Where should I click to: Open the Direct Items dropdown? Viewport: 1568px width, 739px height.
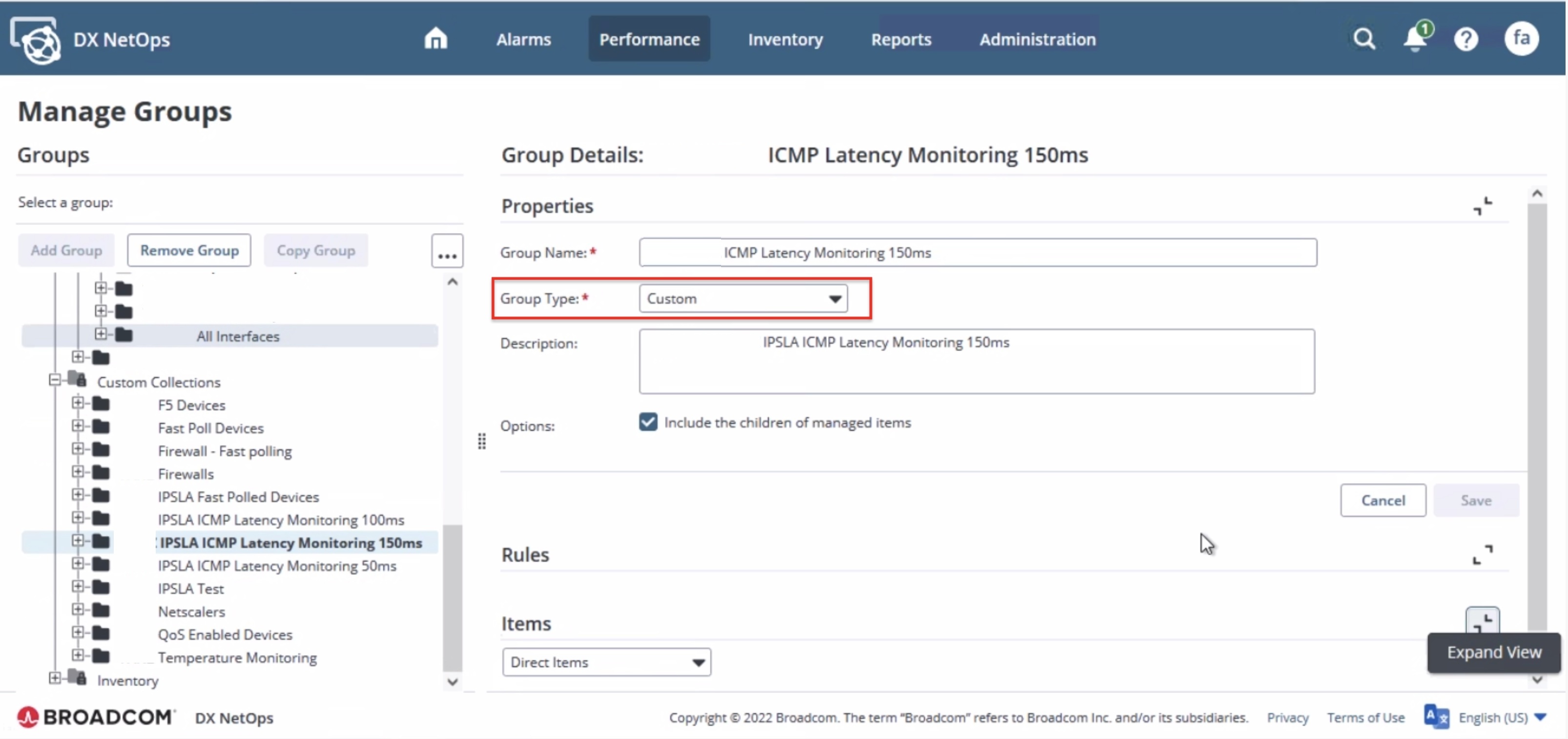(x=606, y=662)
